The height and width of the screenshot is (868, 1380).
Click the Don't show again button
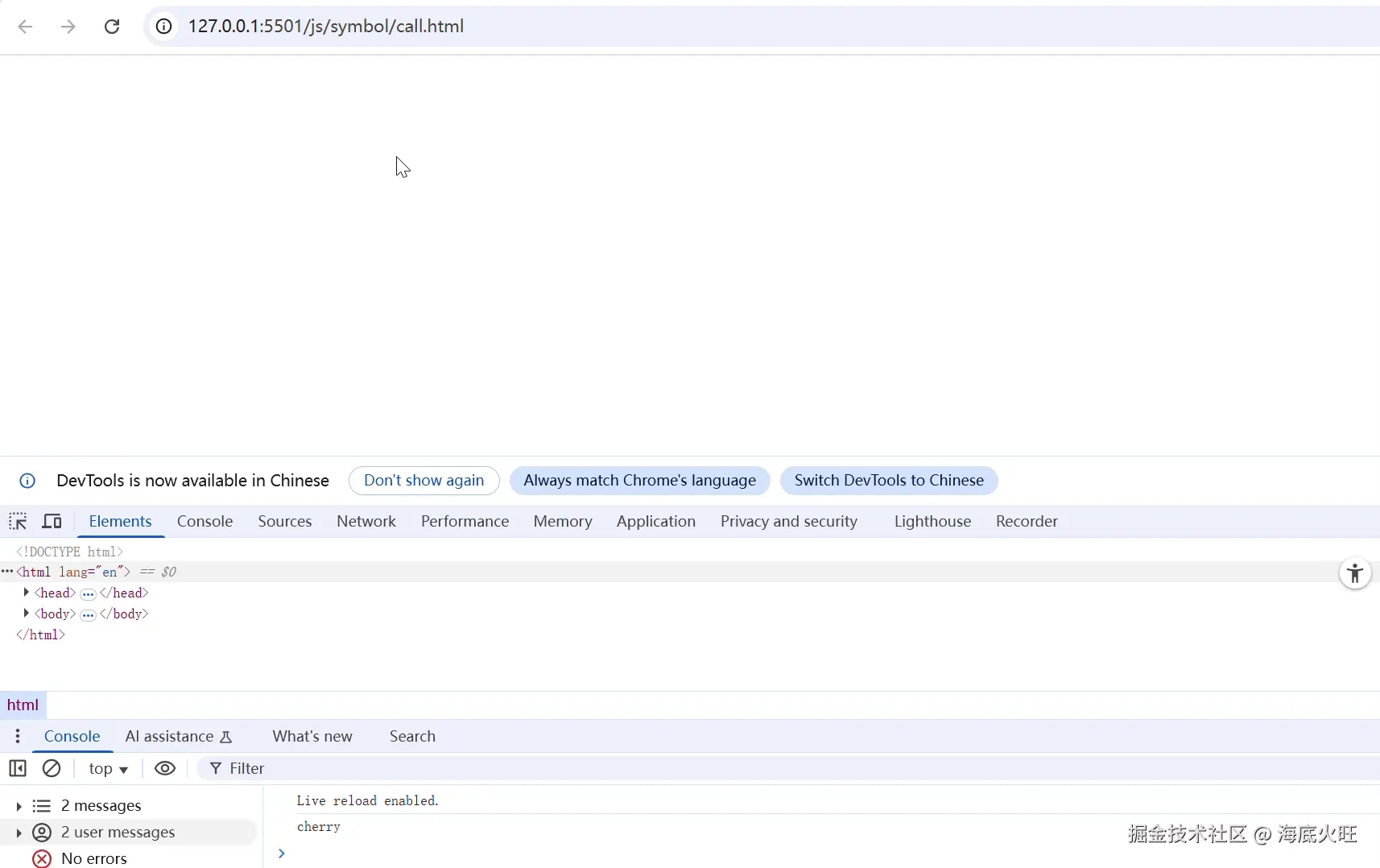[424, 481]
